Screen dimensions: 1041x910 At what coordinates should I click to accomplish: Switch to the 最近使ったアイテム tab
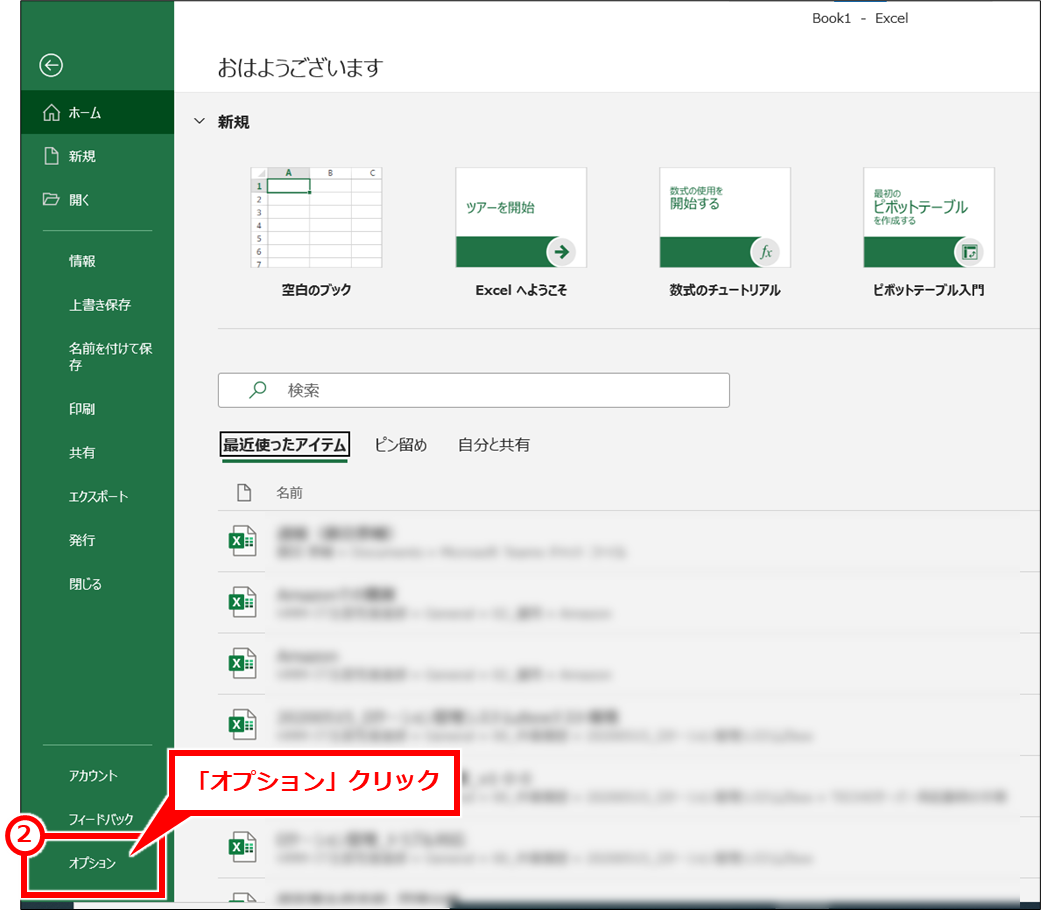point(284,445)
